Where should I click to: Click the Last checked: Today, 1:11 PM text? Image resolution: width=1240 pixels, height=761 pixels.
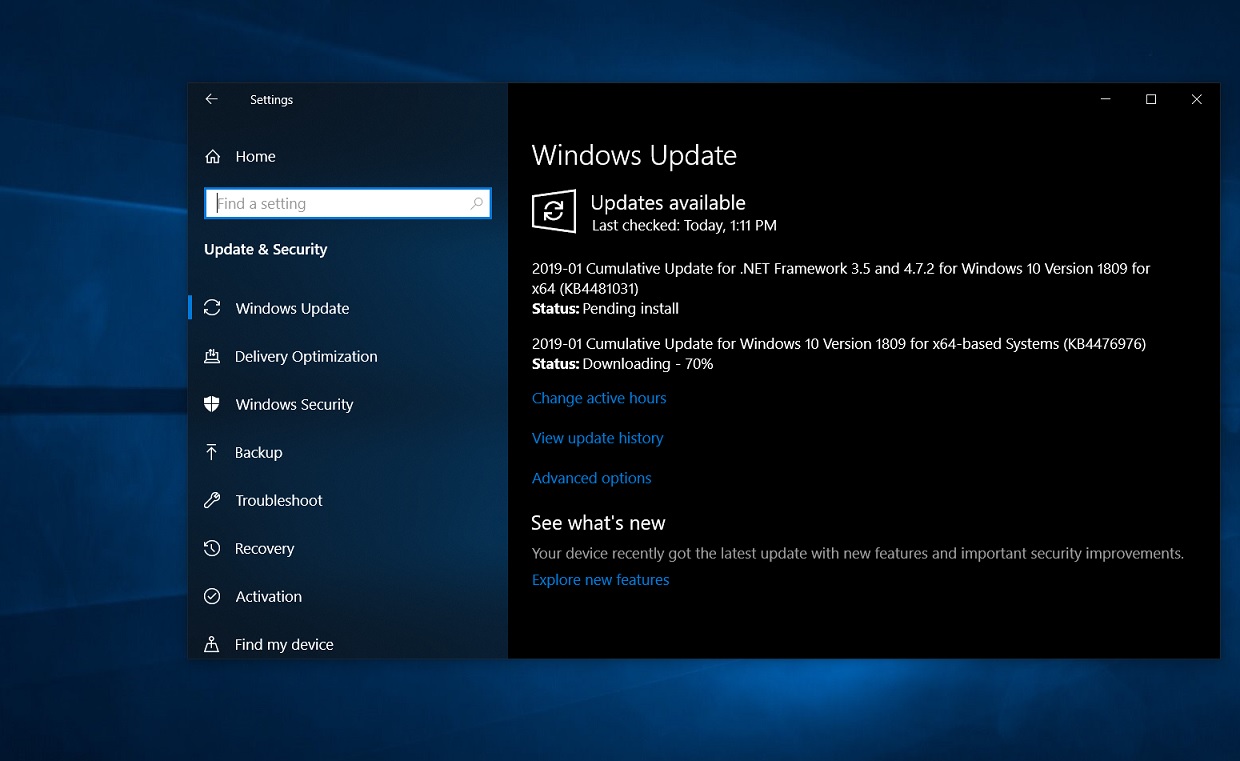[x=684, y=226]
